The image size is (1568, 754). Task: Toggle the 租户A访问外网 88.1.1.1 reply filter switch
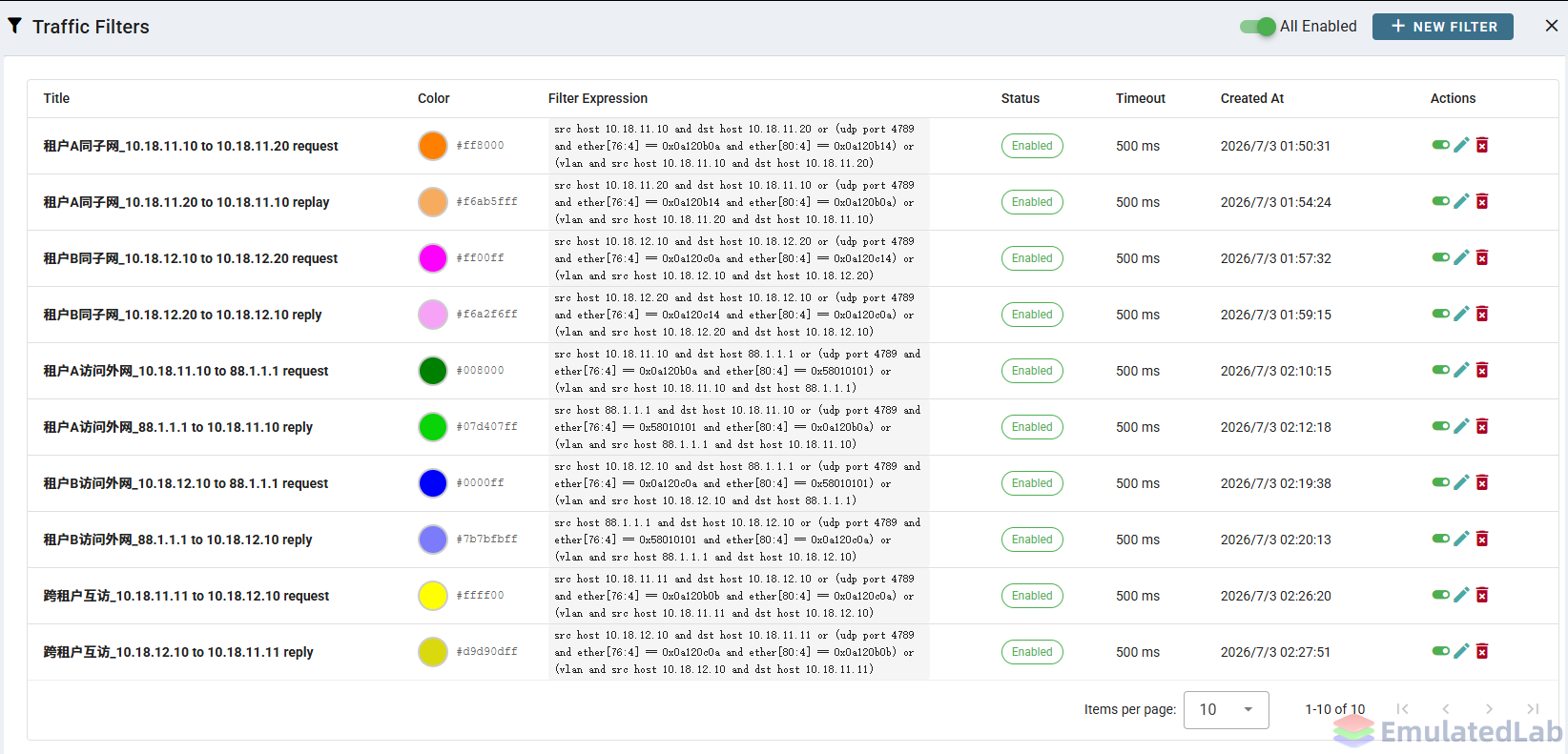[x=1441, y=426]
